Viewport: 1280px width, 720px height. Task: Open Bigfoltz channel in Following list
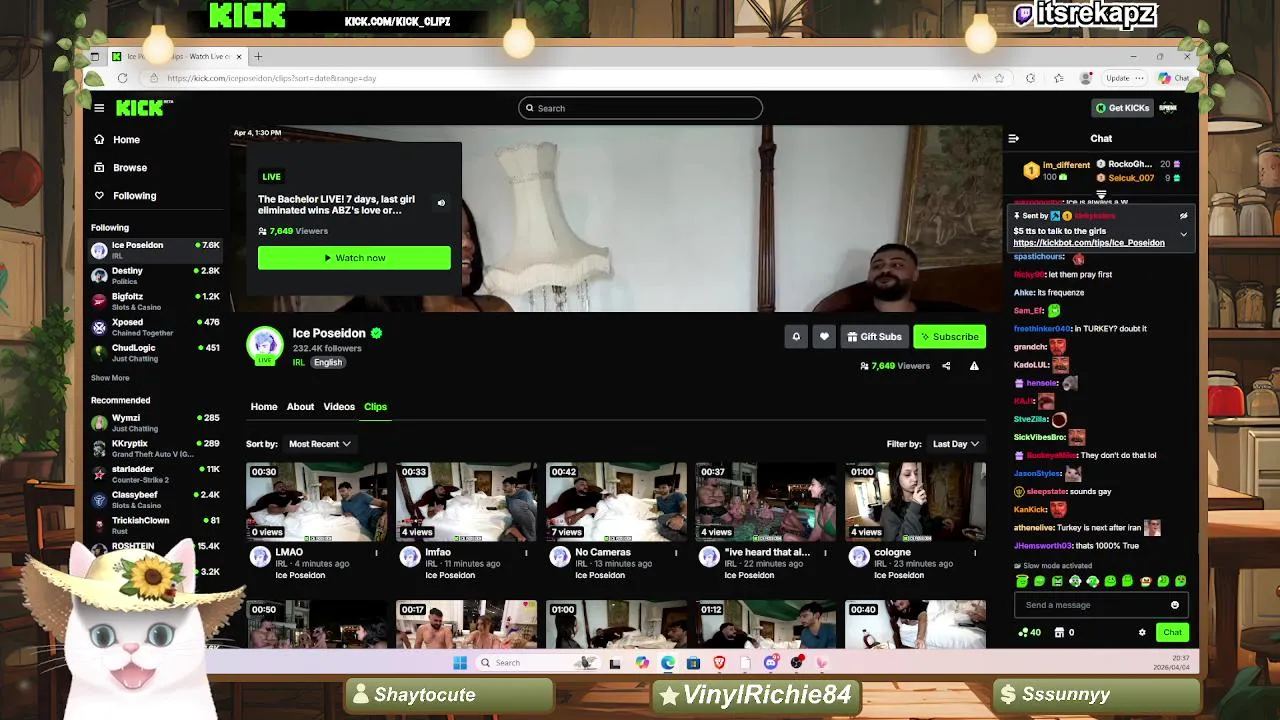coord(155,301)
